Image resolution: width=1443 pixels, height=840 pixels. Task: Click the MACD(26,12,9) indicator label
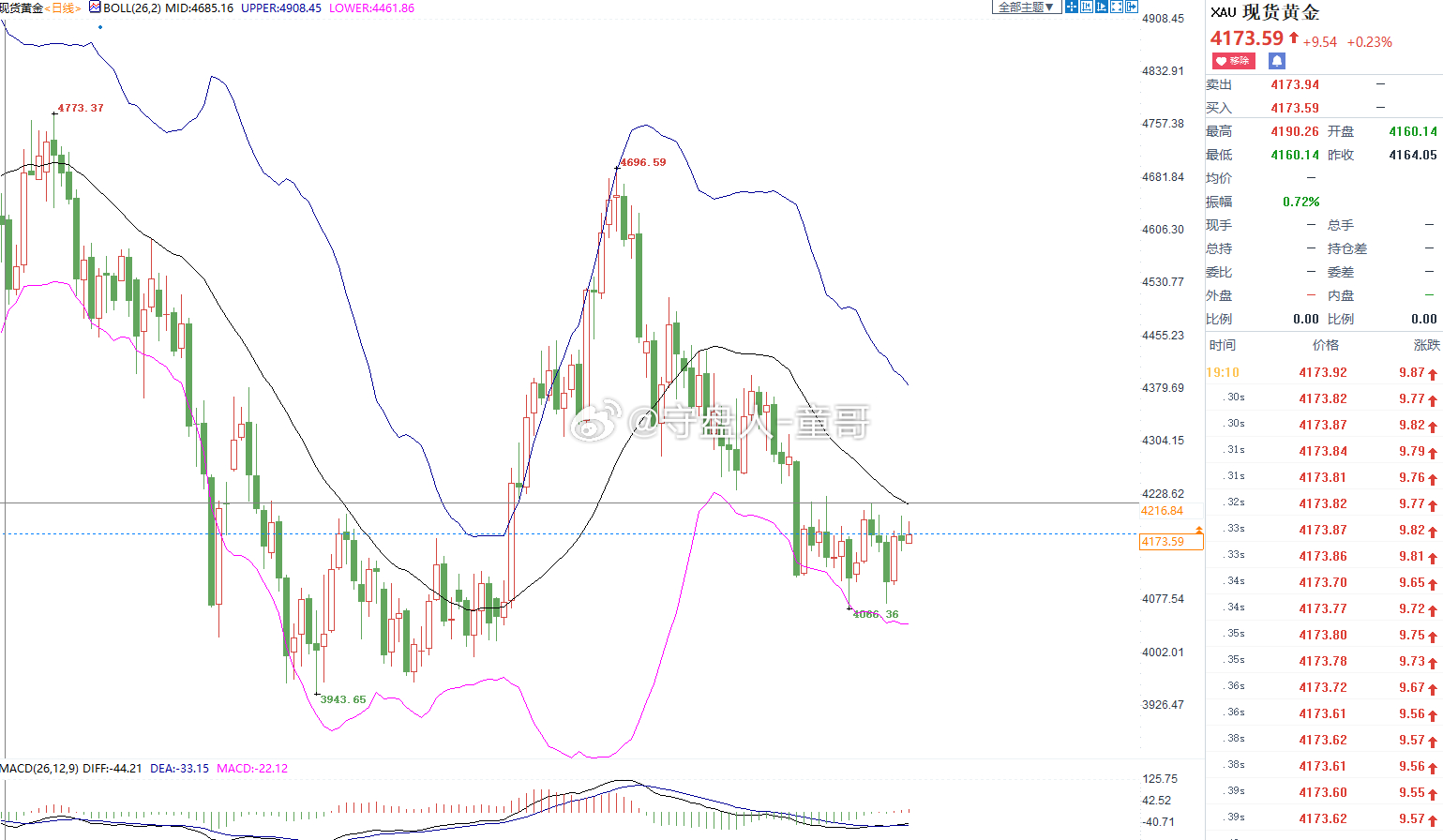click(x=39, y=769)
